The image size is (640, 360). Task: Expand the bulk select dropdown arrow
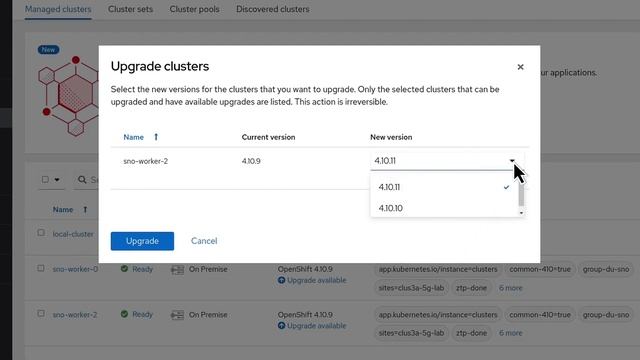tap(57, 180)
